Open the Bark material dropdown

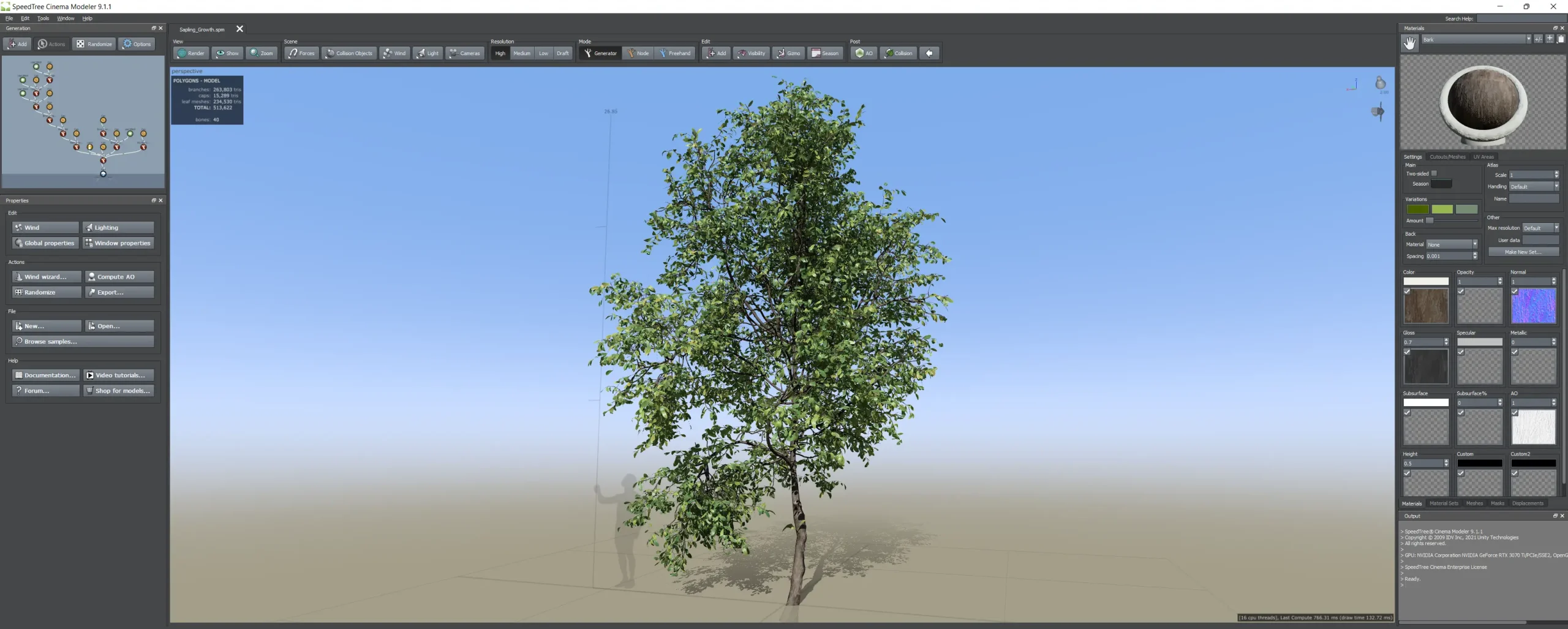point(1476,39)
